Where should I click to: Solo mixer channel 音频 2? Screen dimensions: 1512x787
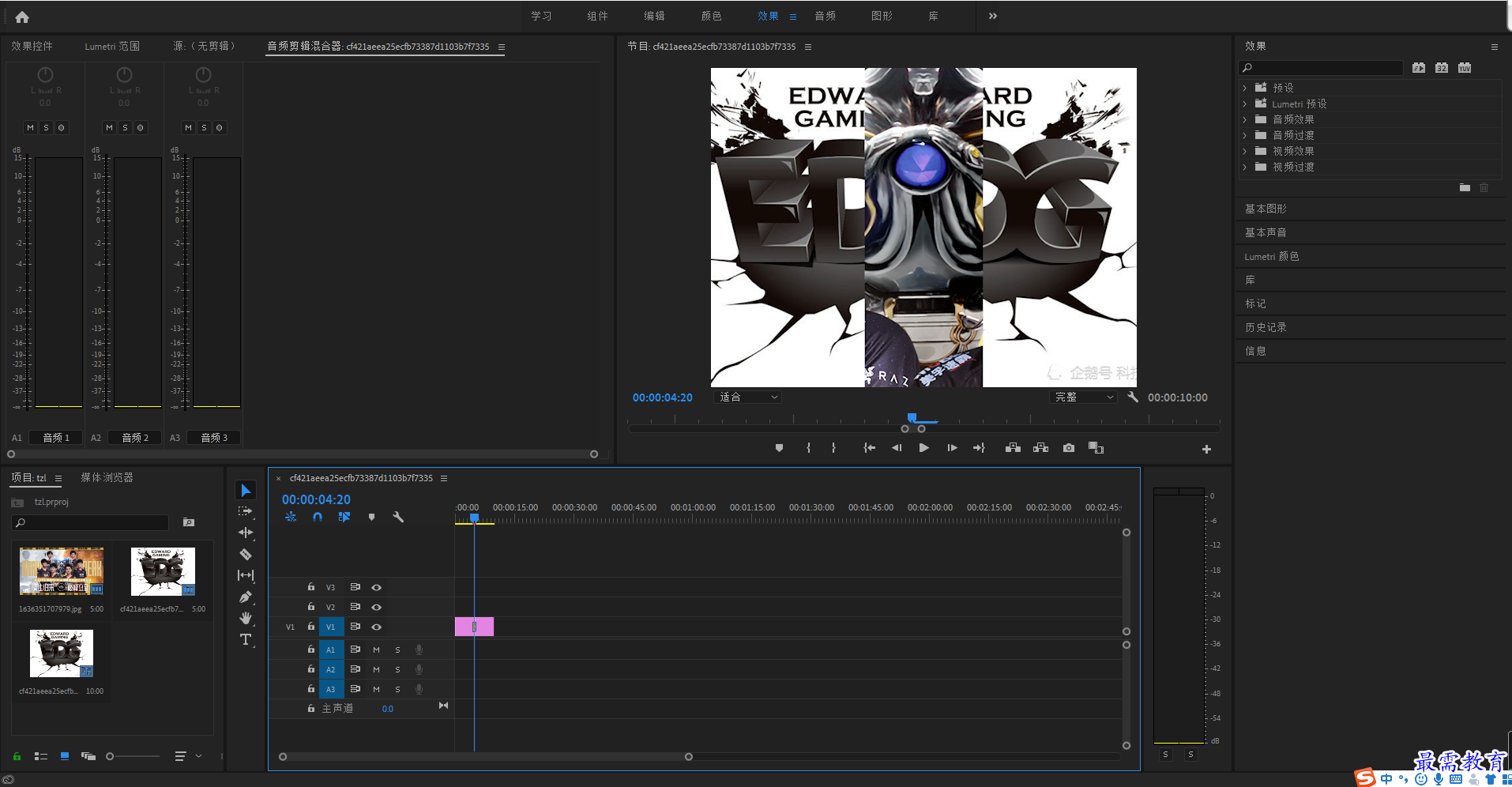point(125,127)
